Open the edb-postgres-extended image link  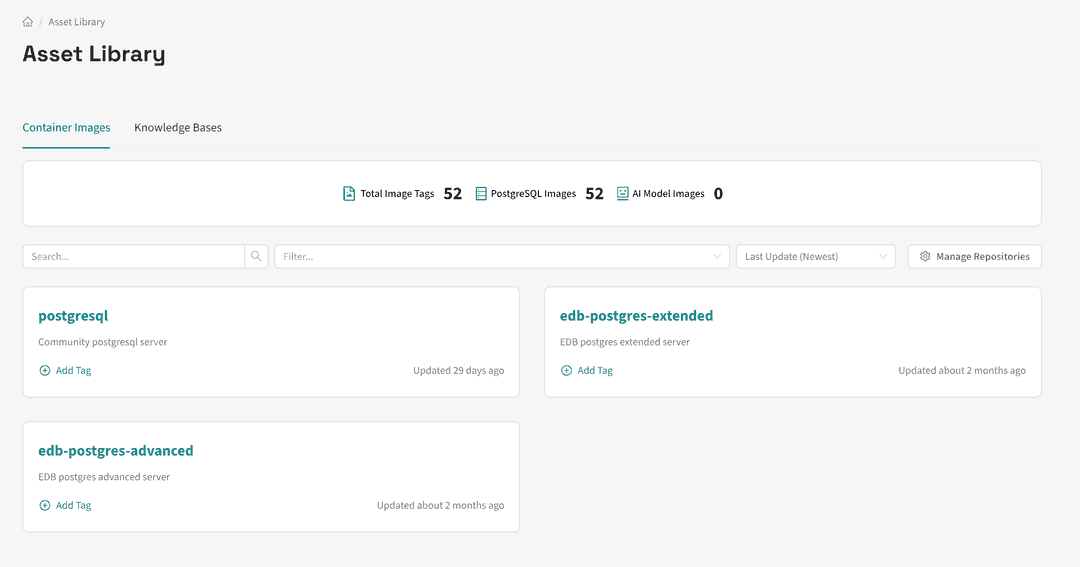tap(636, 316)
